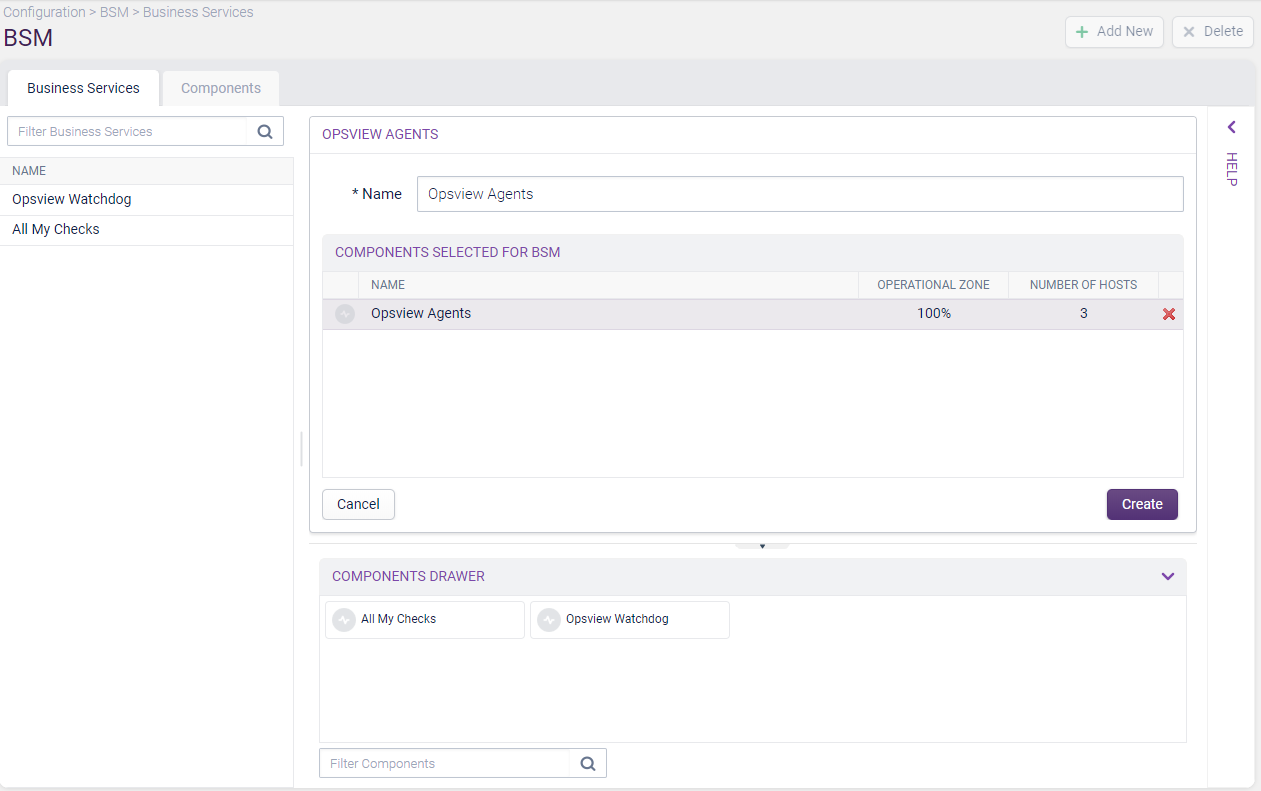Sort by OPERATIONAL ZONE column header
Screen dimensions: 1261x791
pyautogui.click(x=933, y=285)
